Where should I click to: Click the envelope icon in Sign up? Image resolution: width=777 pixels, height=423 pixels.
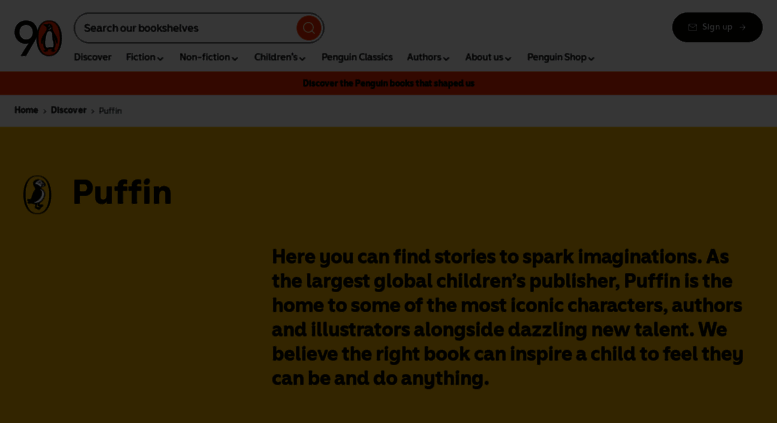click(692, 27)
